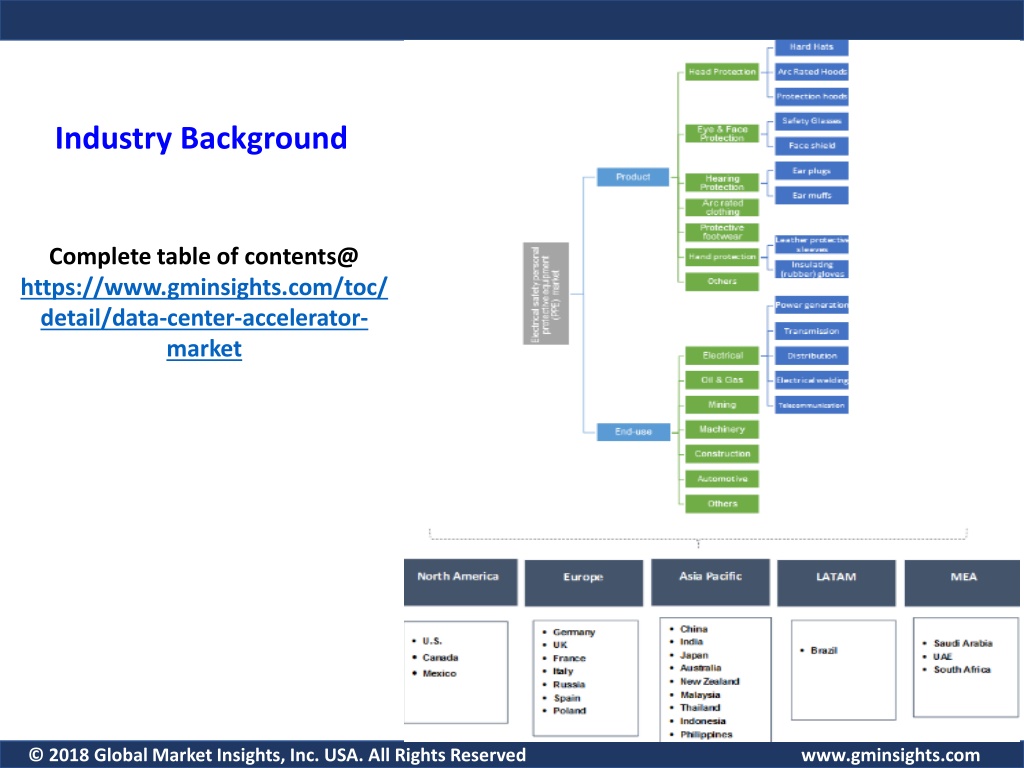The width and height of the screenshot is (1024, 768).
Task: Click Australia in the Asia Pacific list
Action: (x=701, y=668)
